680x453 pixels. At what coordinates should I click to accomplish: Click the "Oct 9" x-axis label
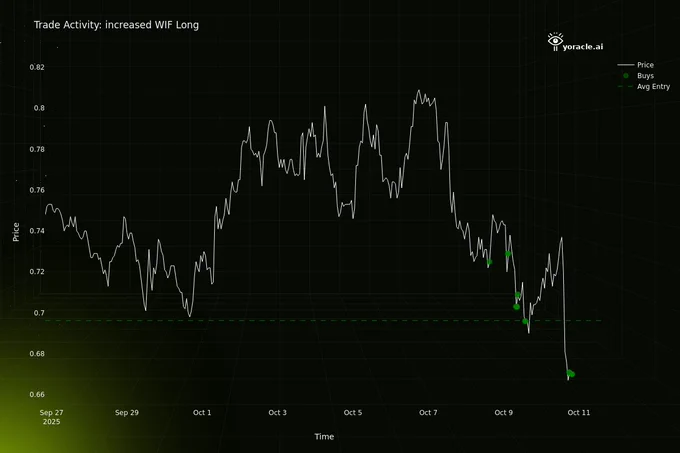[x=503, y=413]
